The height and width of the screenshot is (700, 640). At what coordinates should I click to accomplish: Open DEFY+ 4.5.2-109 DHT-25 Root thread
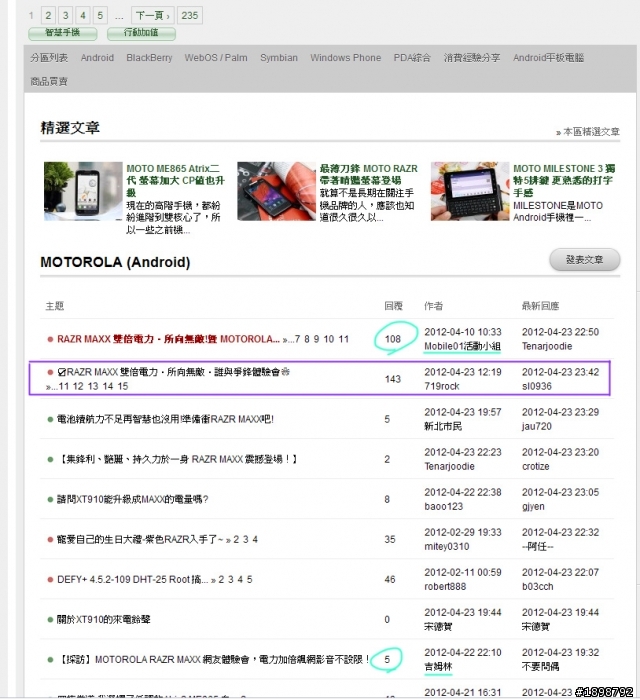133,579
